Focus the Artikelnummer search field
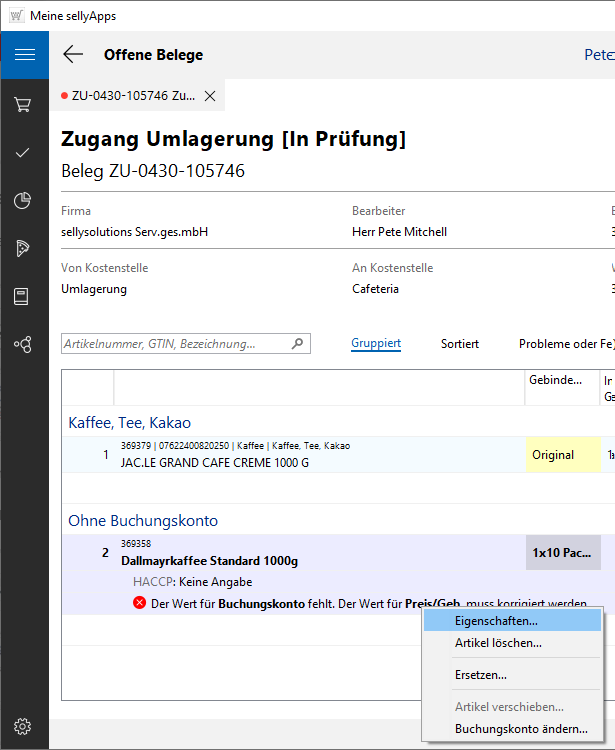This screenshot has width=615, height=750. pyautogui.click(x=175, y=344)
